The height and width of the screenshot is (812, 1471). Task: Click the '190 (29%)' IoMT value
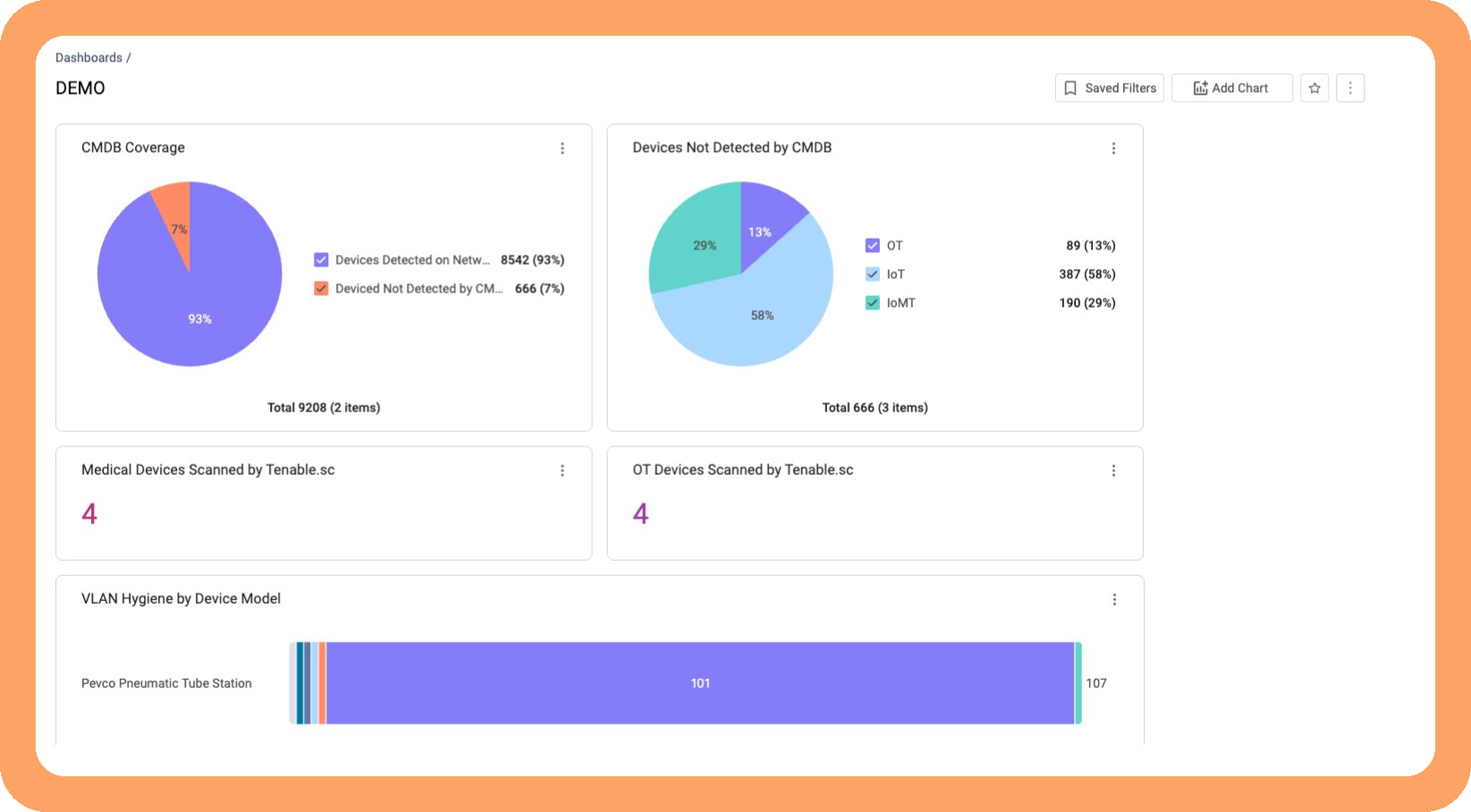pyautogui.click(x=1086, y=303)
